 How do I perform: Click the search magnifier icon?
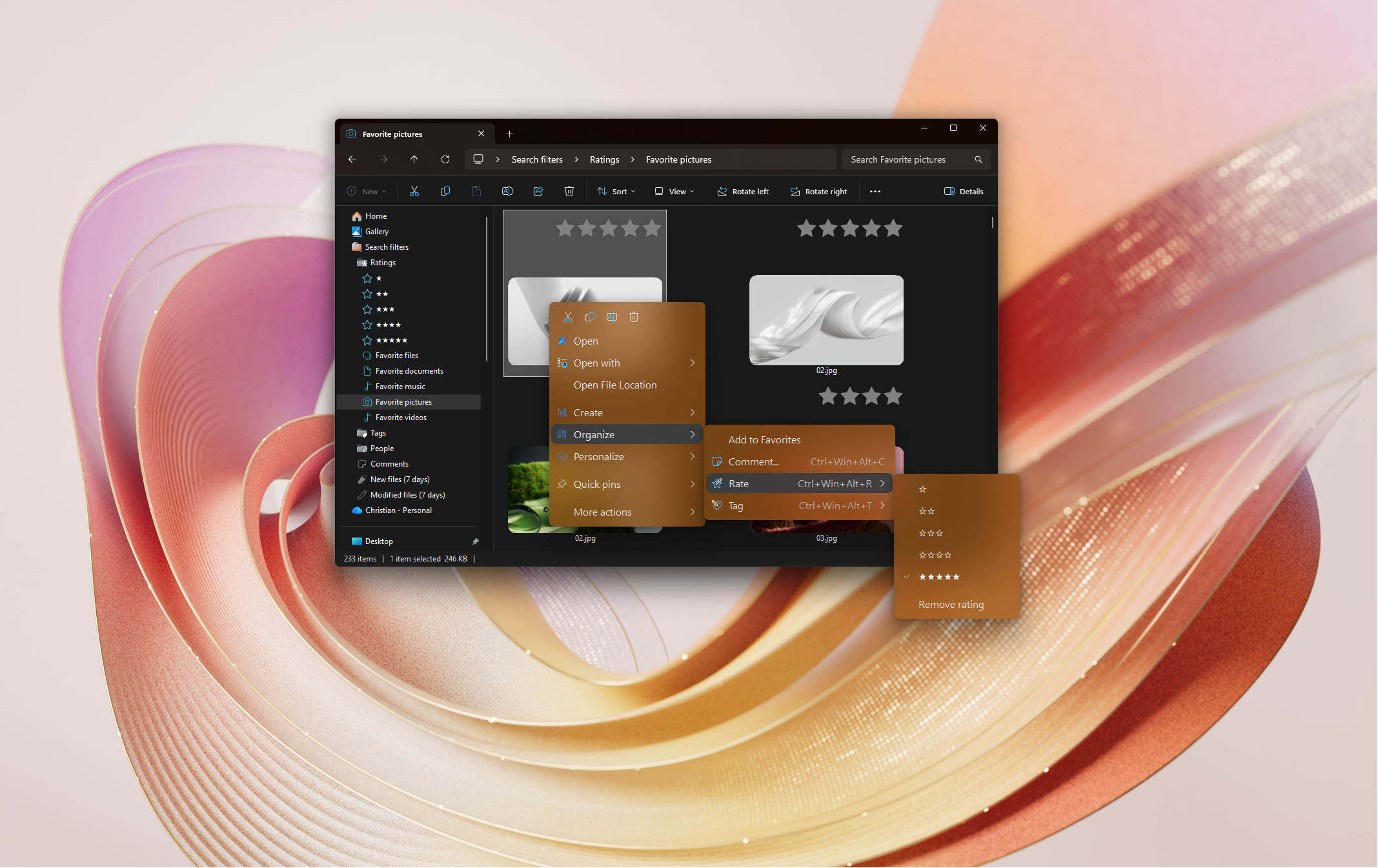[x=978, y=159]
